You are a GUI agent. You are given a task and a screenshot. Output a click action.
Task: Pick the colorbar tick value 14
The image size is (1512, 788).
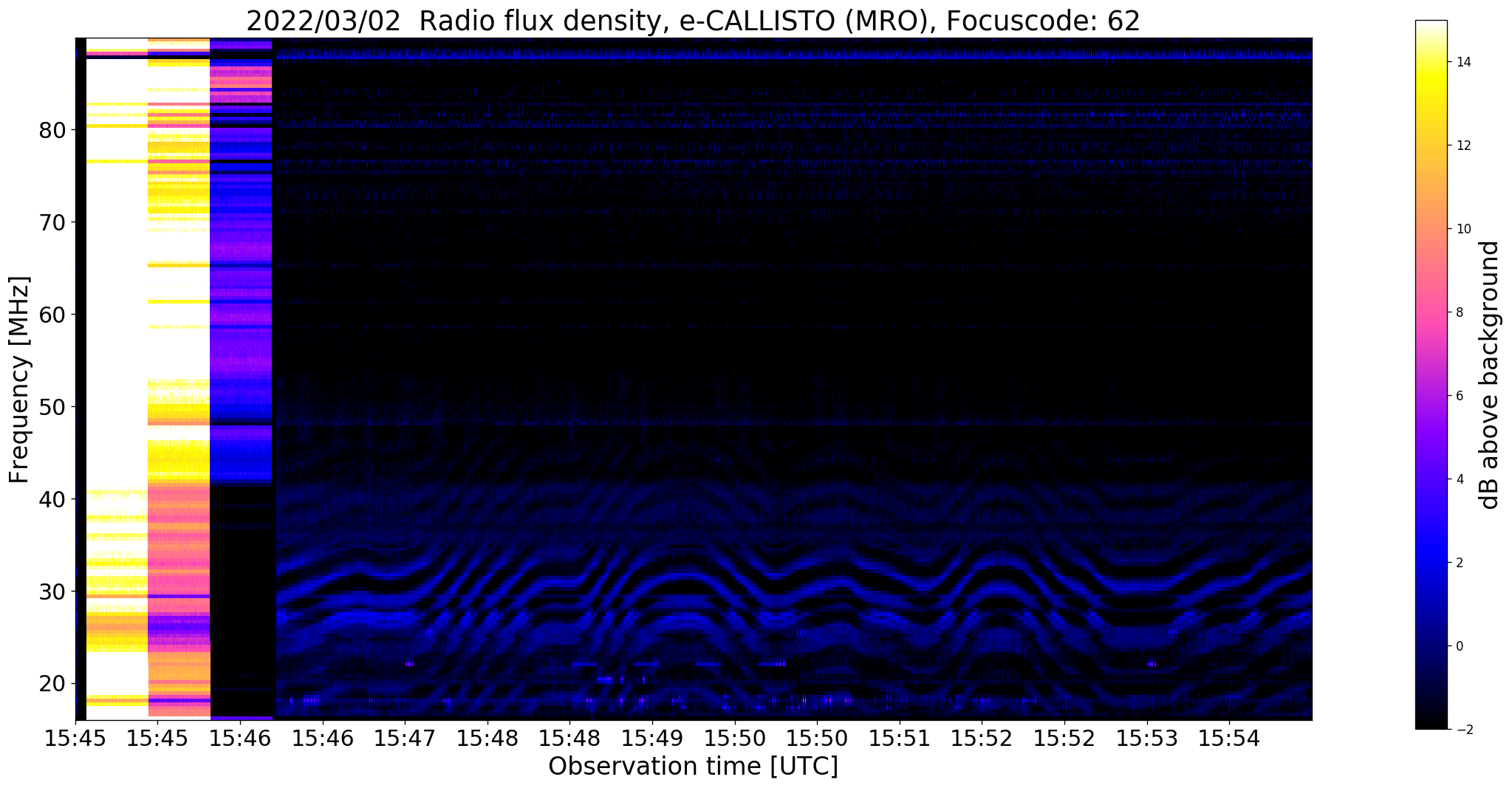[1463, 62]
